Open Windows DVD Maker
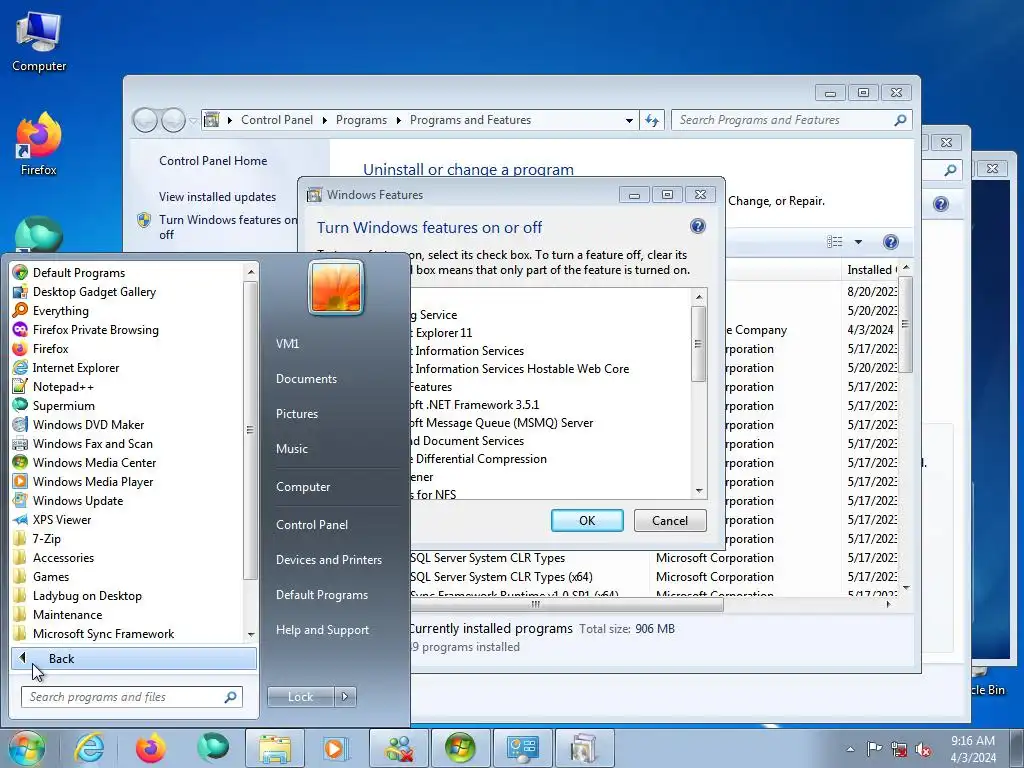The width and height of the screenshot is (1024, 768). click(78, 424)
